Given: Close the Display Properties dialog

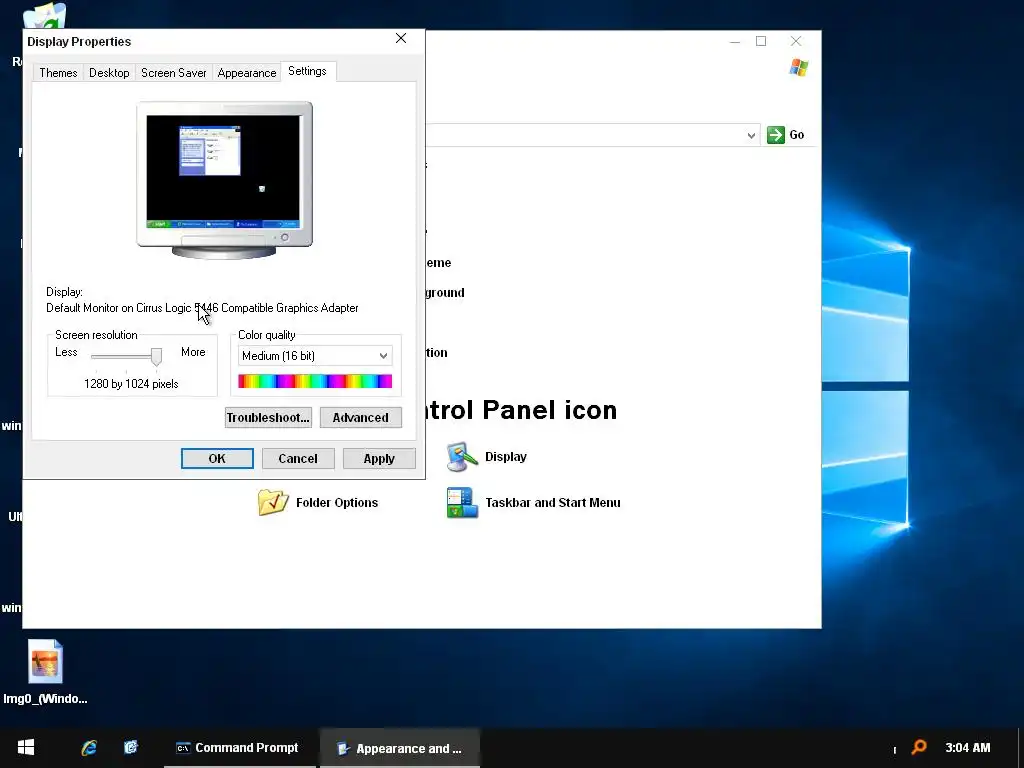Looking at the screenshot, I should 401,39.
